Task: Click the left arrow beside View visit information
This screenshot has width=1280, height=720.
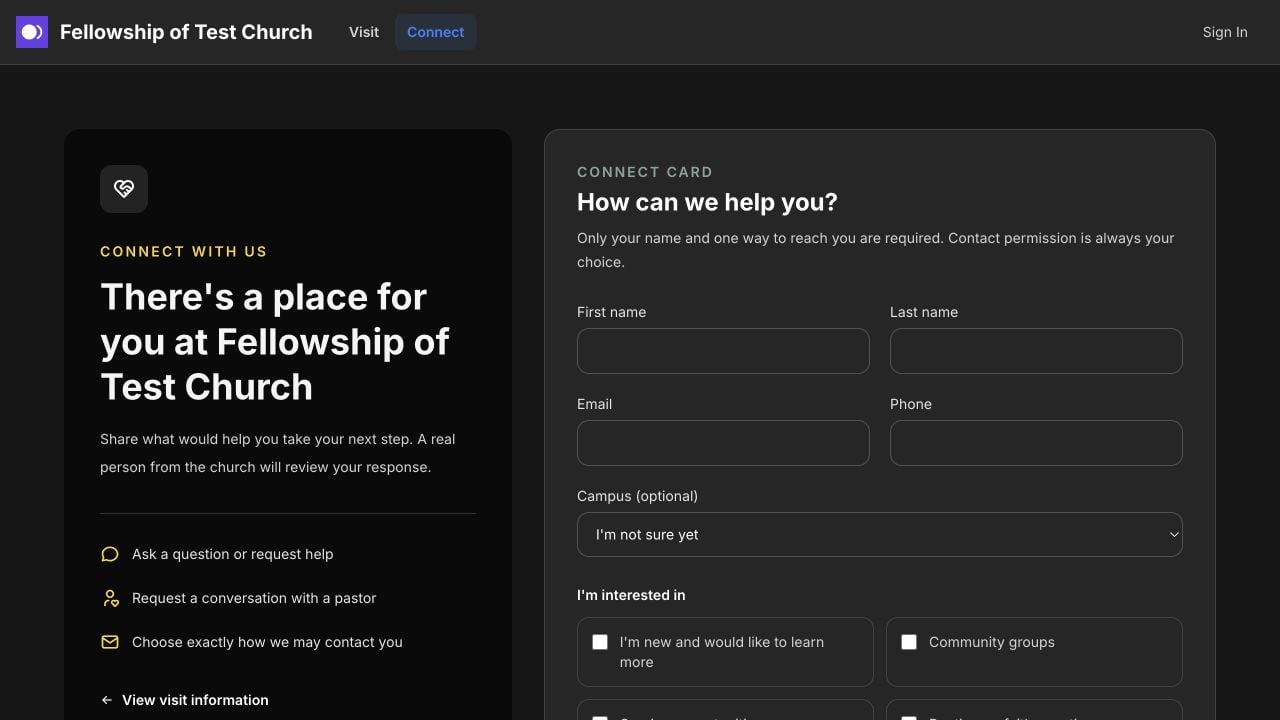Action: click(x=107, y=700)
